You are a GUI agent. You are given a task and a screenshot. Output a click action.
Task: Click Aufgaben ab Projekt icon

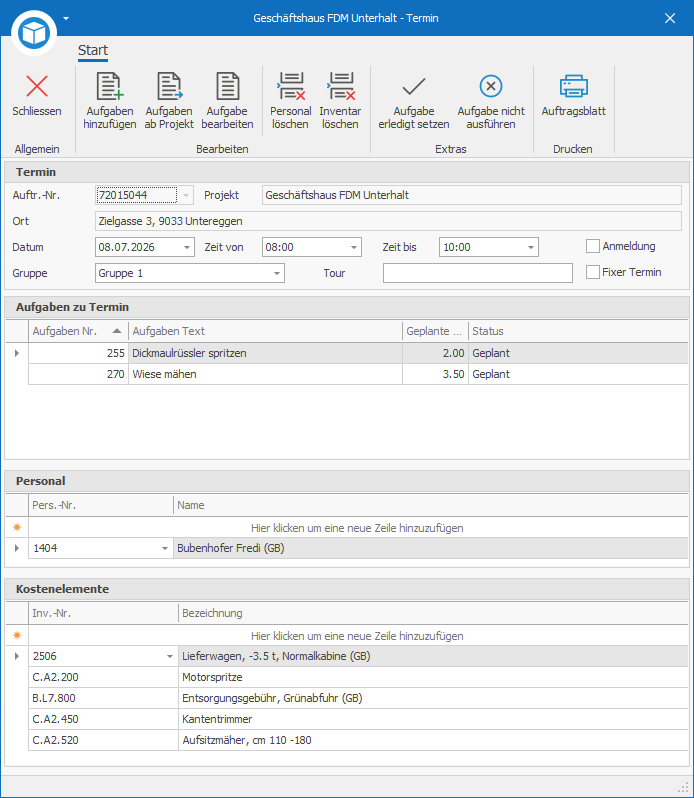(x=169, y=86)
